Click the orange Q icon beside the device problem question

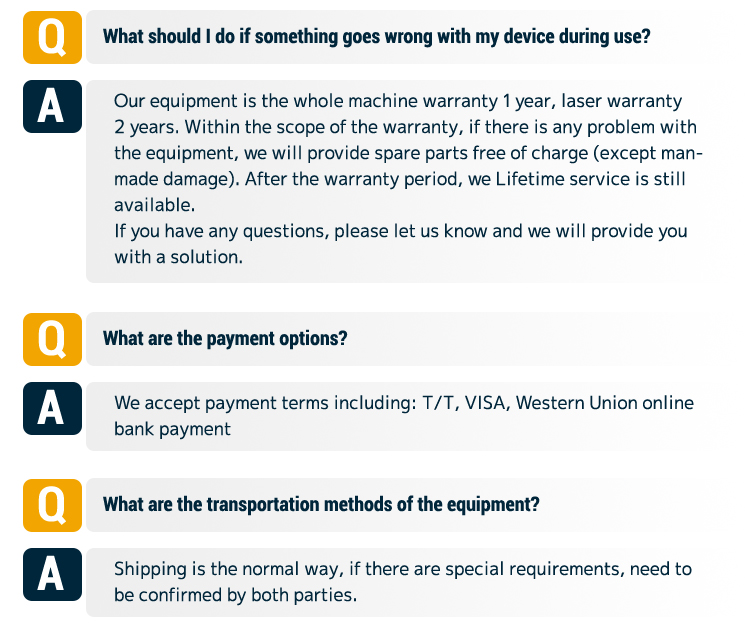(52, 38)
